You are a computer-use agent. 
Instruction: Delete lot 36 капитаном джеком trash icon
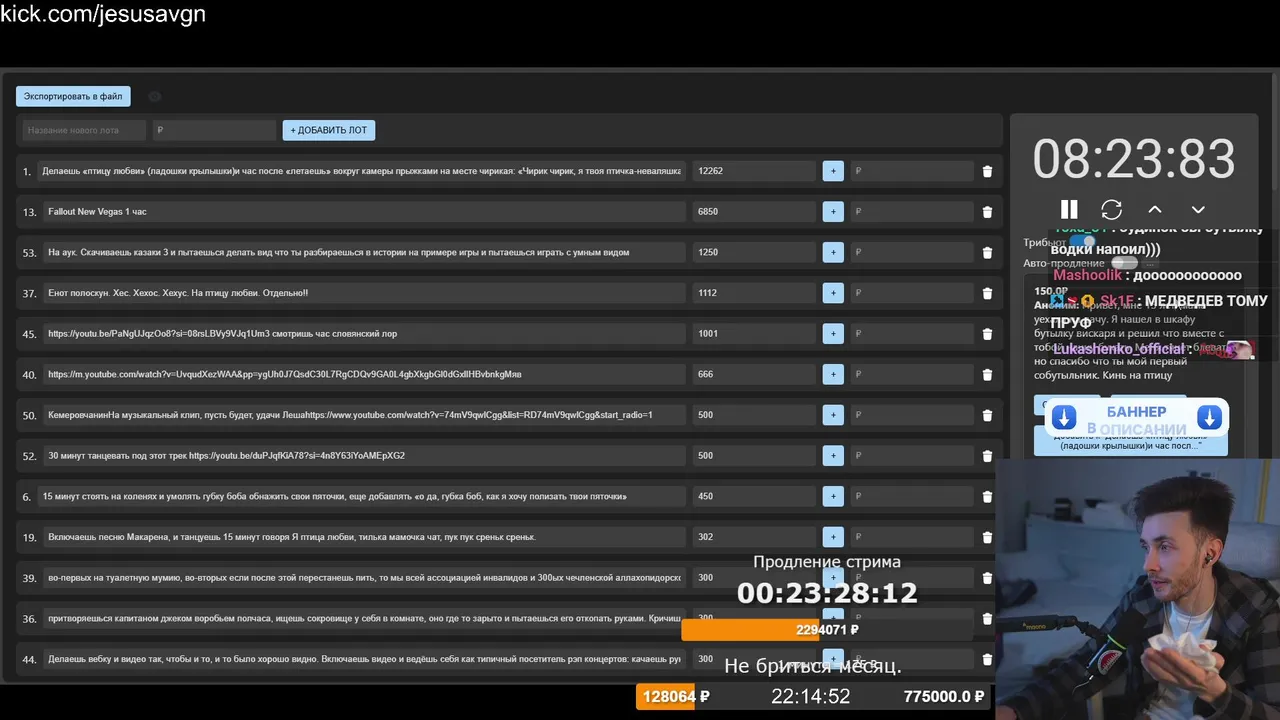pyautogui.click(x=987, y=618)
